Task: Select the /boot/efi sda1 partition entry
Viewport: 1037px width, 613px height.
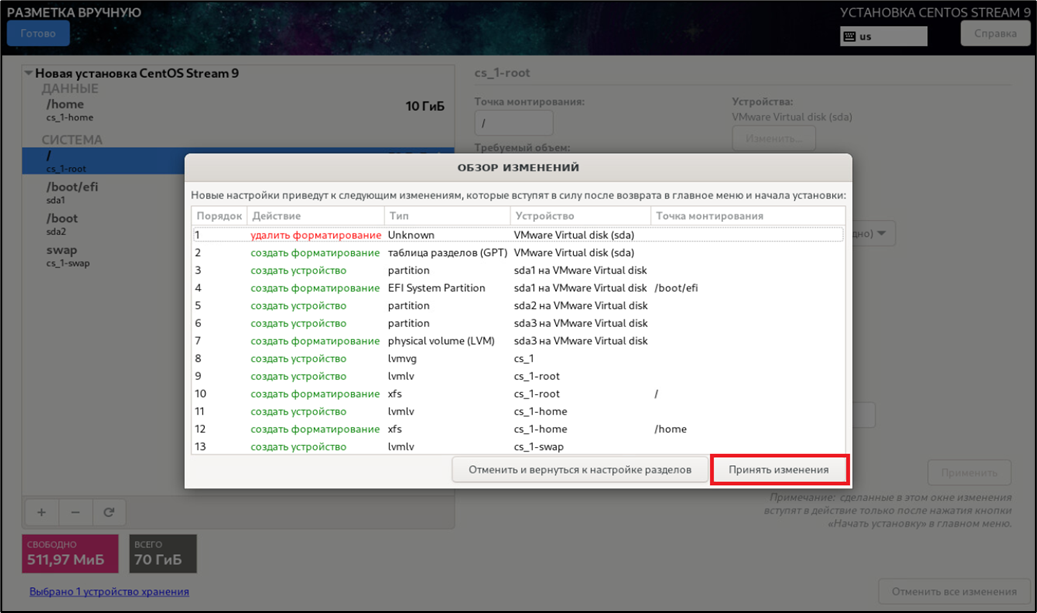Action: pyautogui.click(x=103, y=192)
